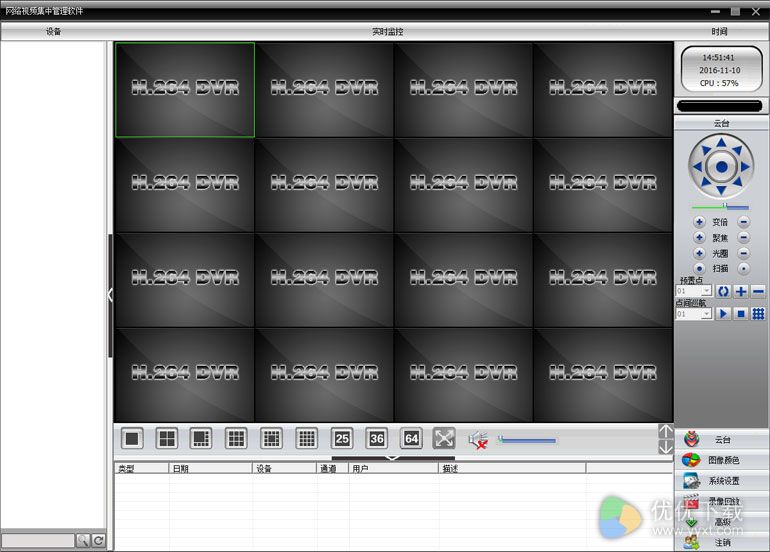The height and width of the screenshot is (552, 770).
Task: Increase zoom with 变倍 plus button
Action: pos(699,222)
